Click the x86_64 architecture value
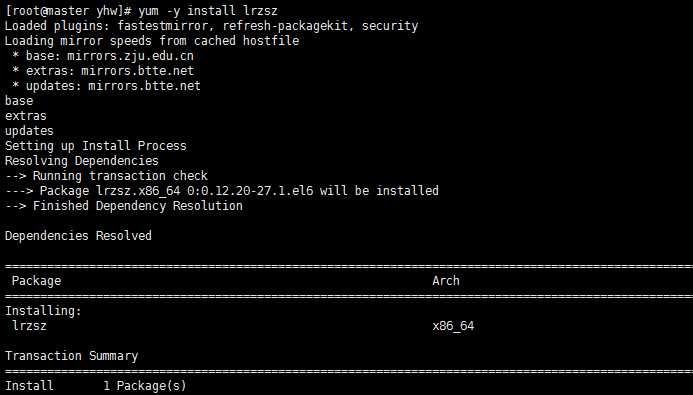 tap(453, 326)
